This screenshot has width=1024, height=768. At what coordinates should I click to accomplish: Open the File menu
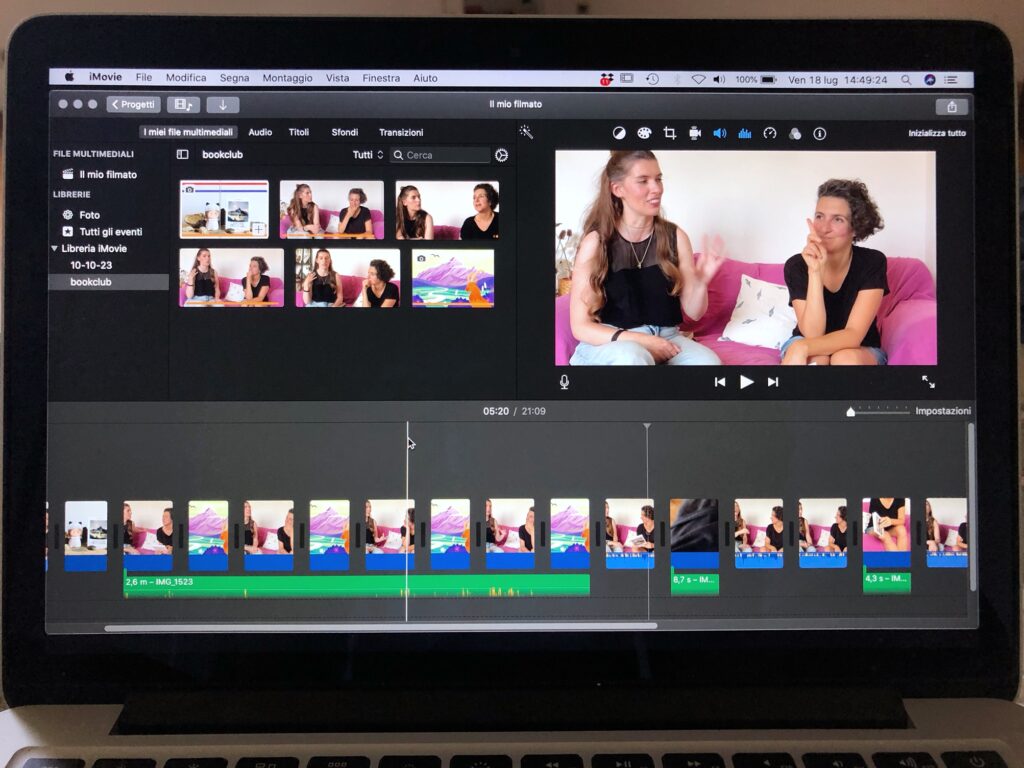[x=144, y=77]
